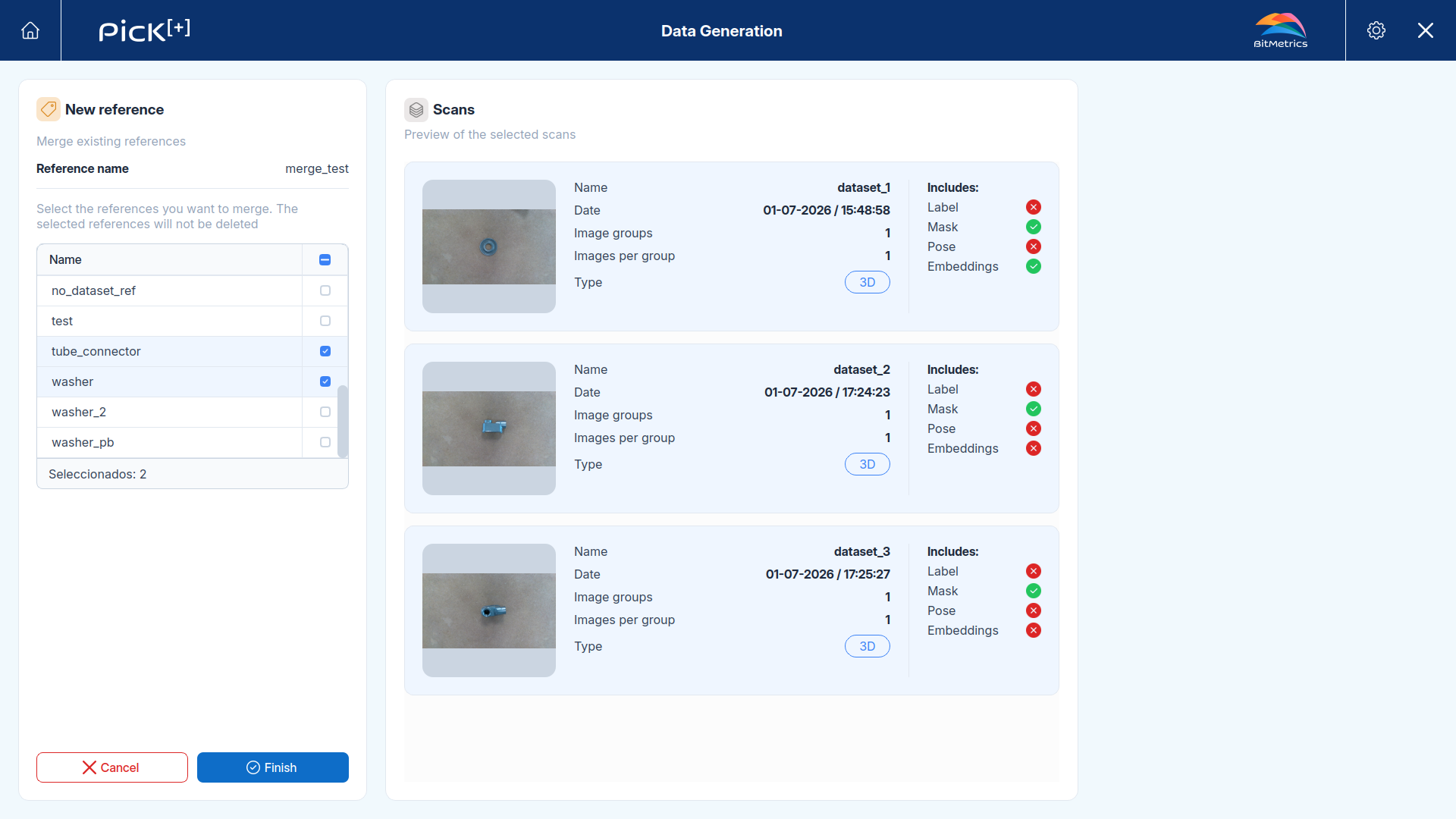The height and width of the screenshot is (819, 1456).
Task: Click the 3D type badge for dataset_2
Action: (868, 464)
